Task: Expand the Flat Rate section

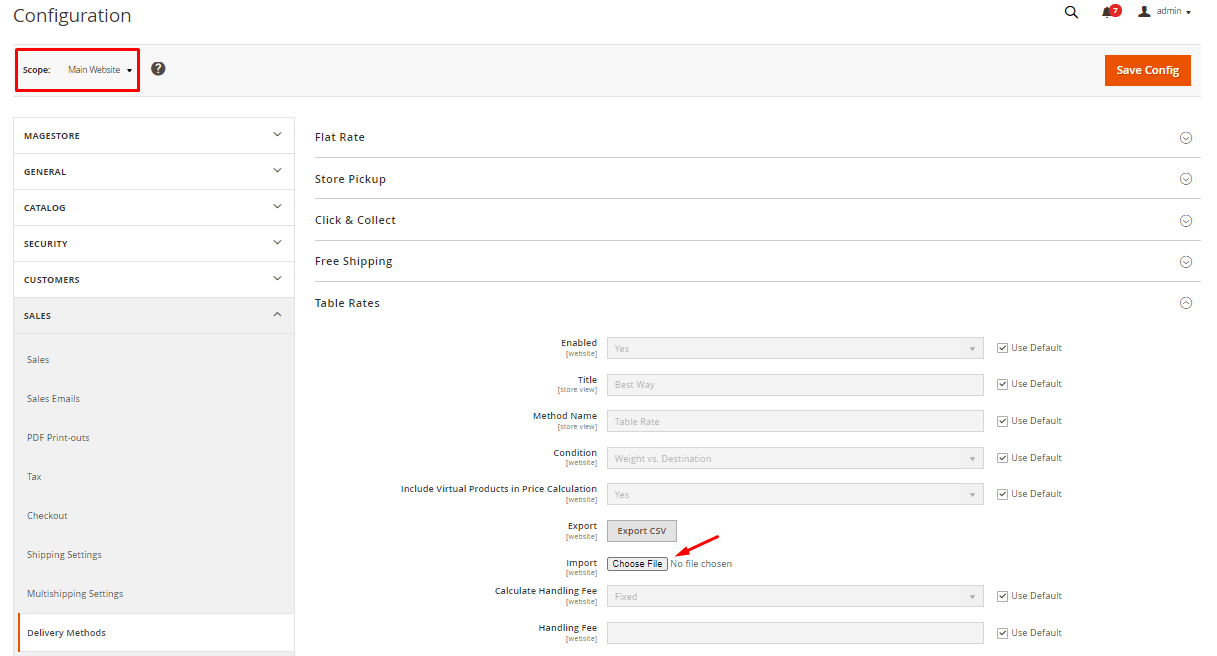Action: point(1186,137)
